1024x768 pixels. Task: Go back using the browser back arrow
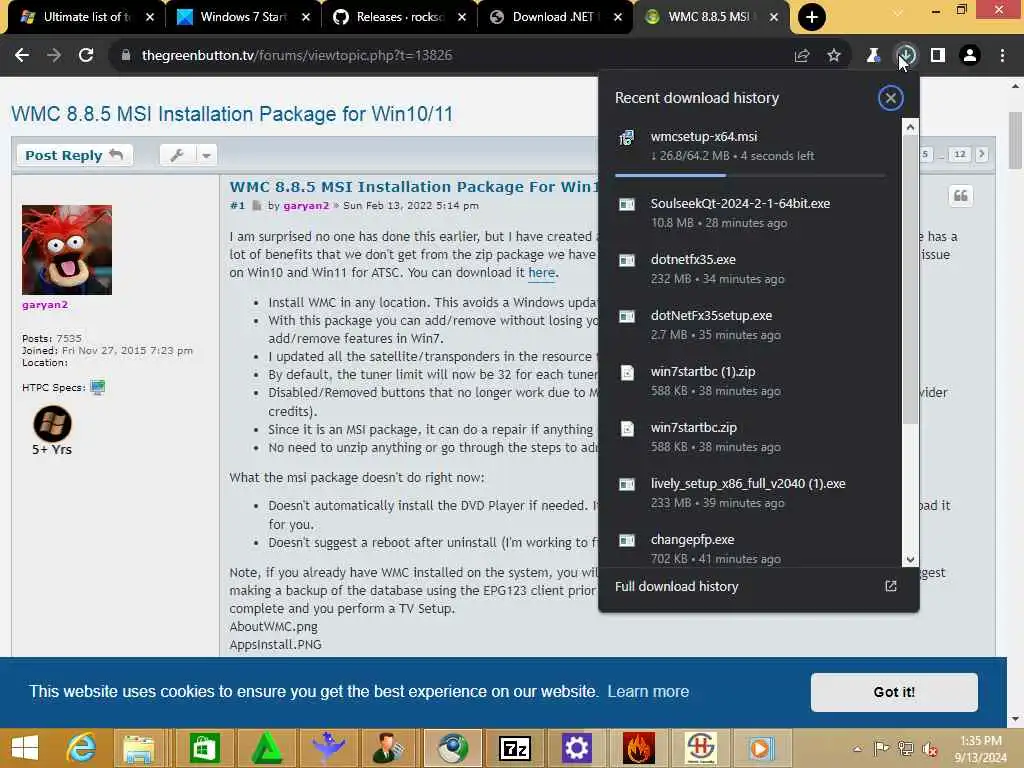(22, 56)
